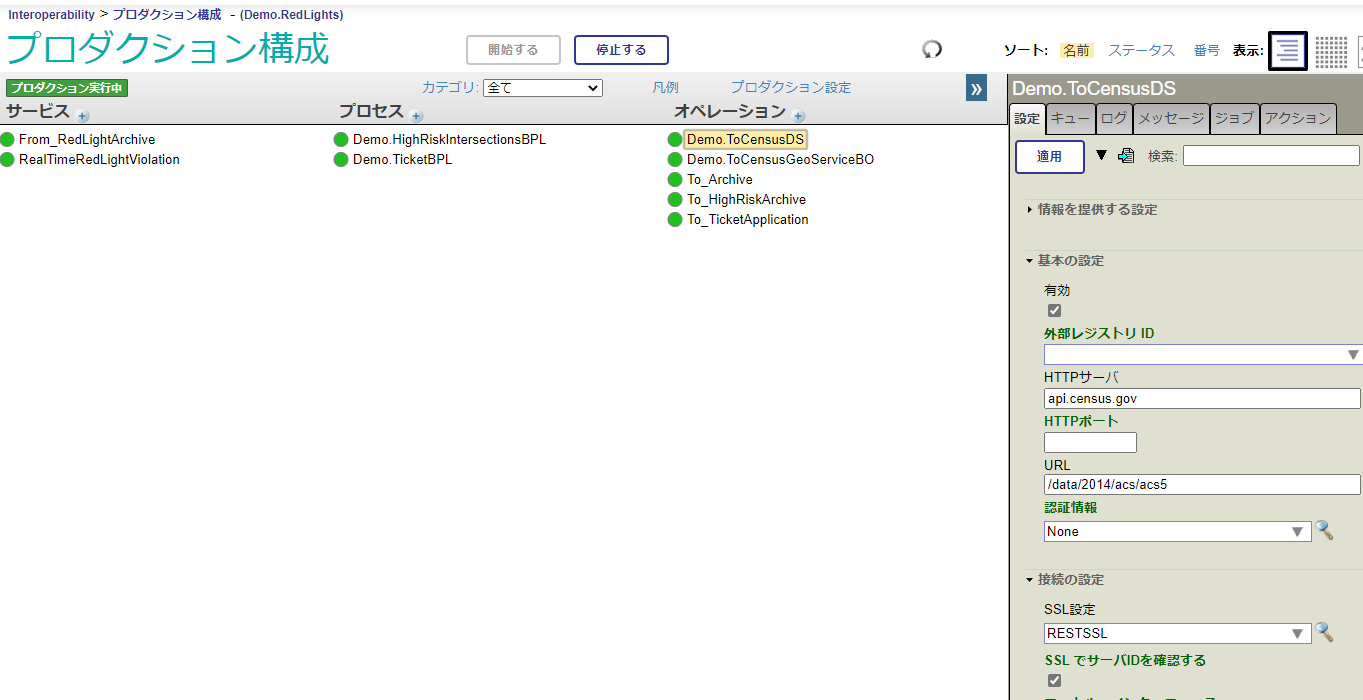Uncheck the 有効 checkbox

[1054, 311]
